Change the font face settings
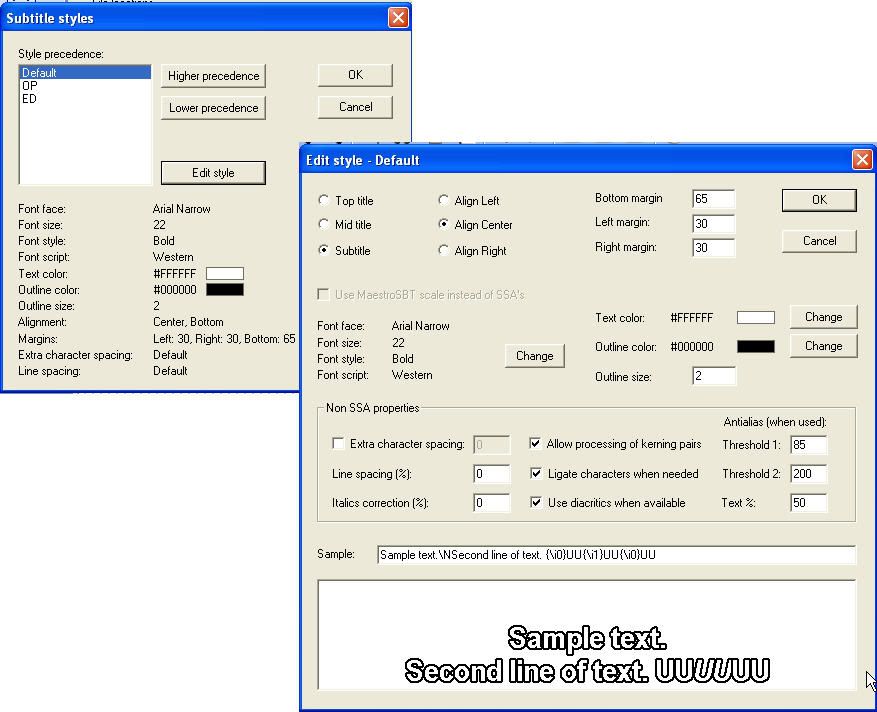The width and height of the screenshot is (877, 712). [534, 356]
